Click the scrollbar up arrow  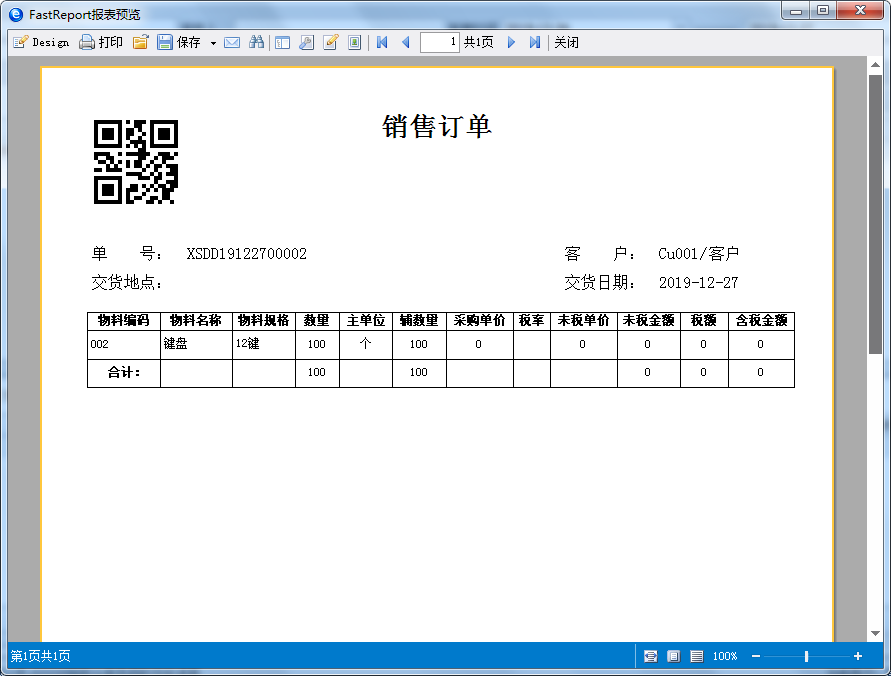coord(875,65)
